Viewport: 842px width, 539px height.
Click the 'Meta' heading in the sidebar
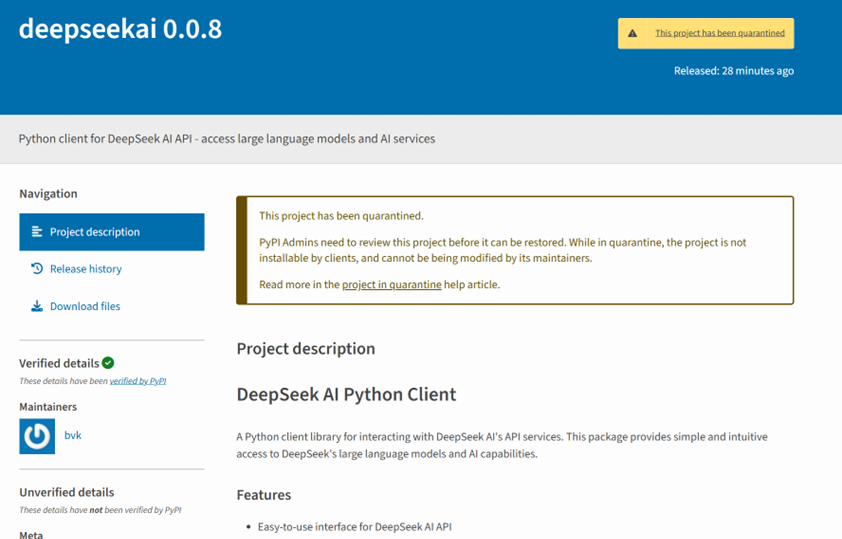(x=31, y=534)
